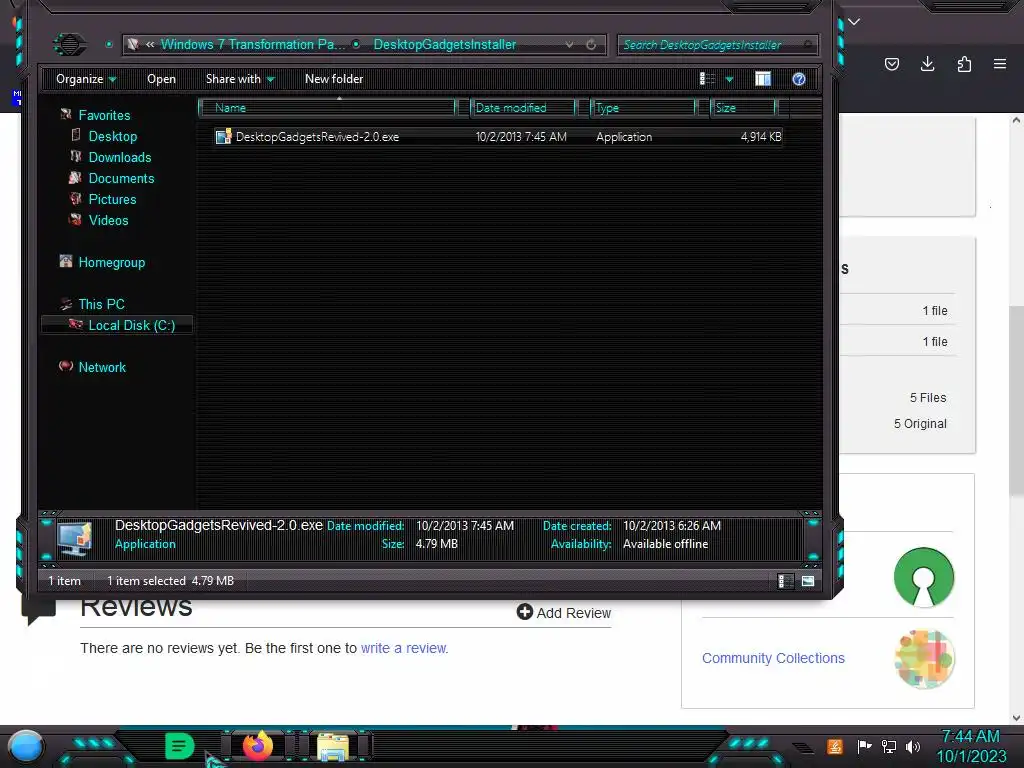Open green notes app on taskbar
The height and width of the screenshot is (768, 1024).
(180, 746)
